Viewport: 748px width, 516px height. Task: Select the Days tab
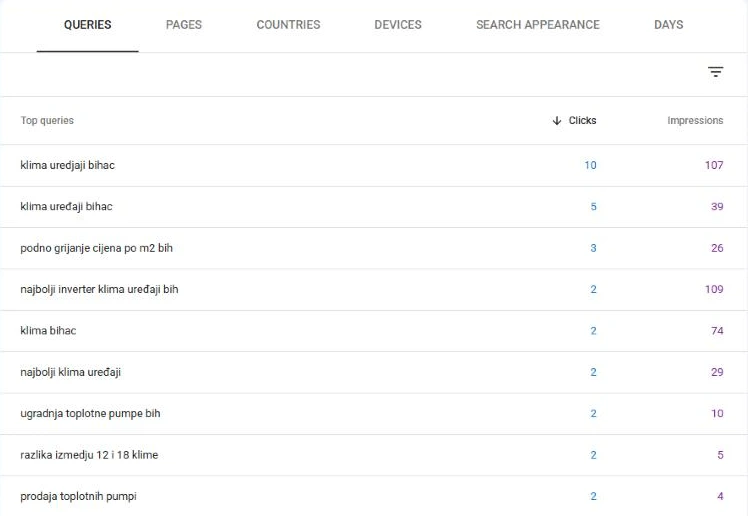pyautogui.click(x=668, y=25)
